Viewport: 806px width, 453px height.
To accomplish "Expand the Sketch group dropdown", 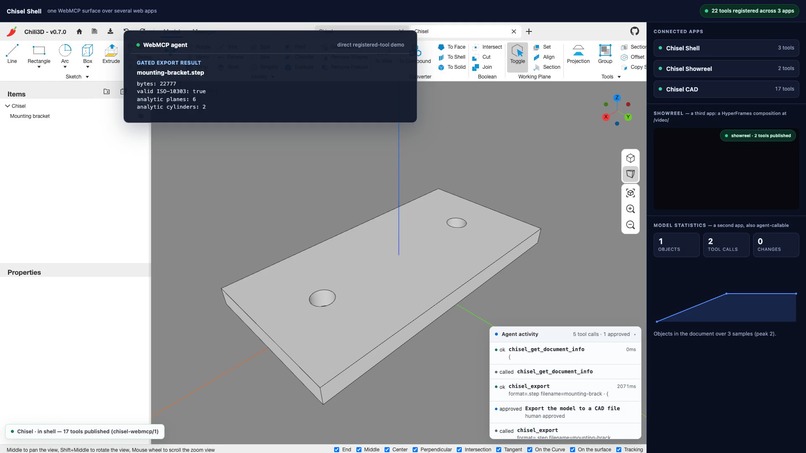I will pyautogui.click(x=87, y=77).
